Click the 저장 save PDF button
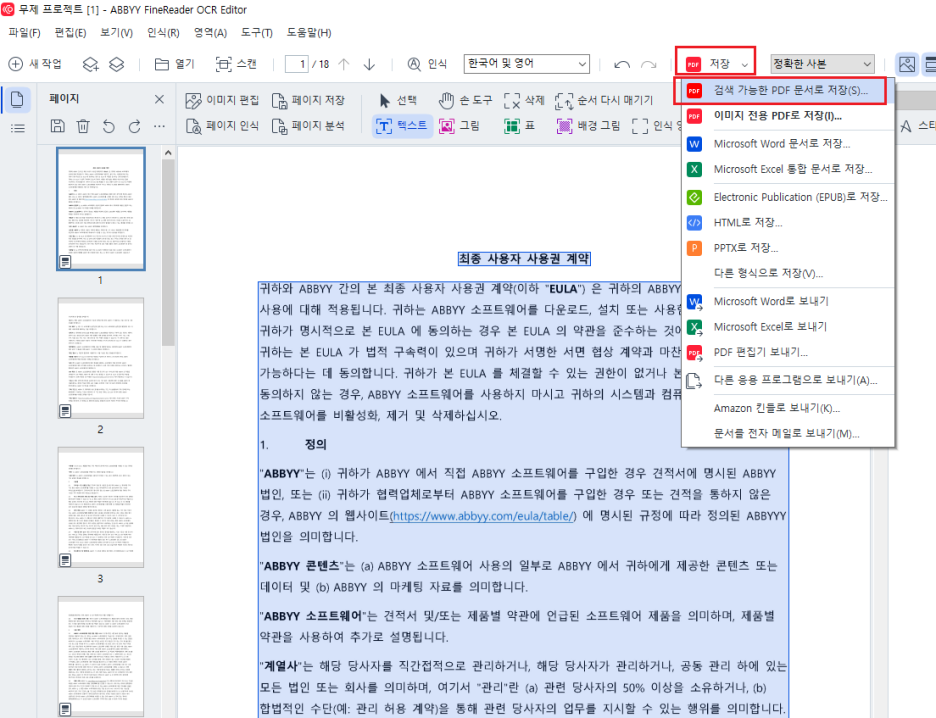 click(708, 63)
